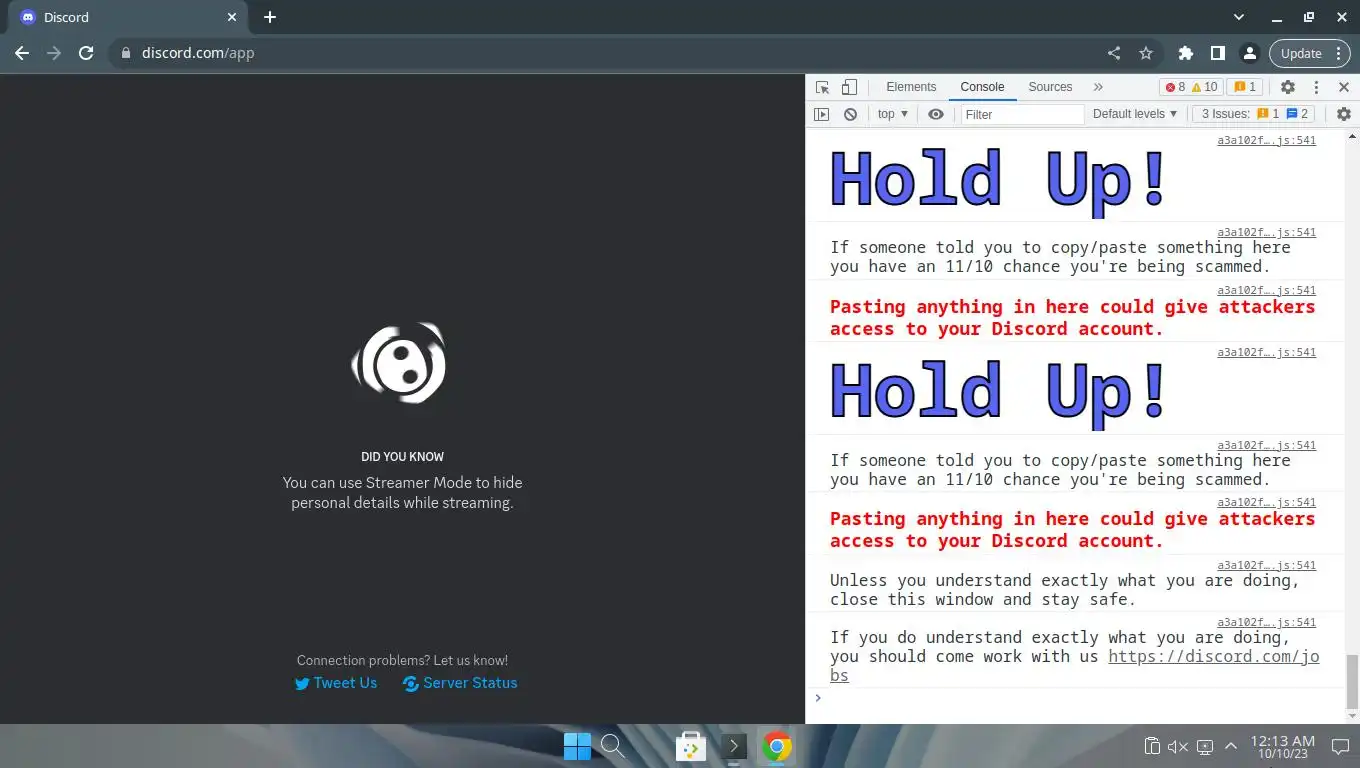Click the clipboard tray icon
This screenshot has height=768, width=1360.
(1152, 746)
